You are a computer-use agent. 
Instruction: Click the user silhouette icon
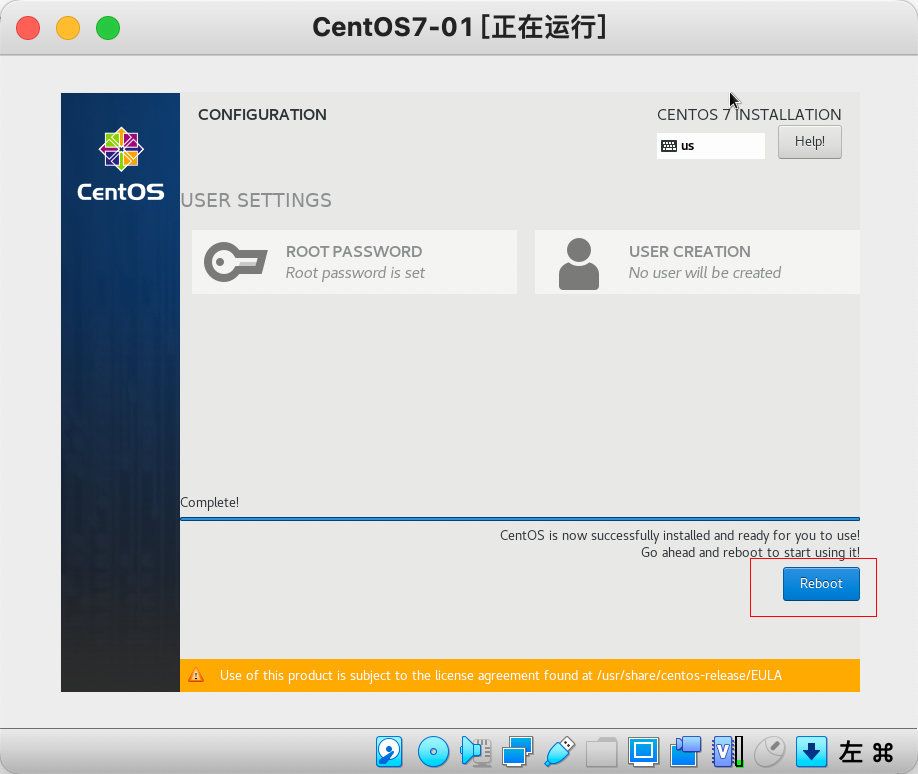click(x=578, y=263)
